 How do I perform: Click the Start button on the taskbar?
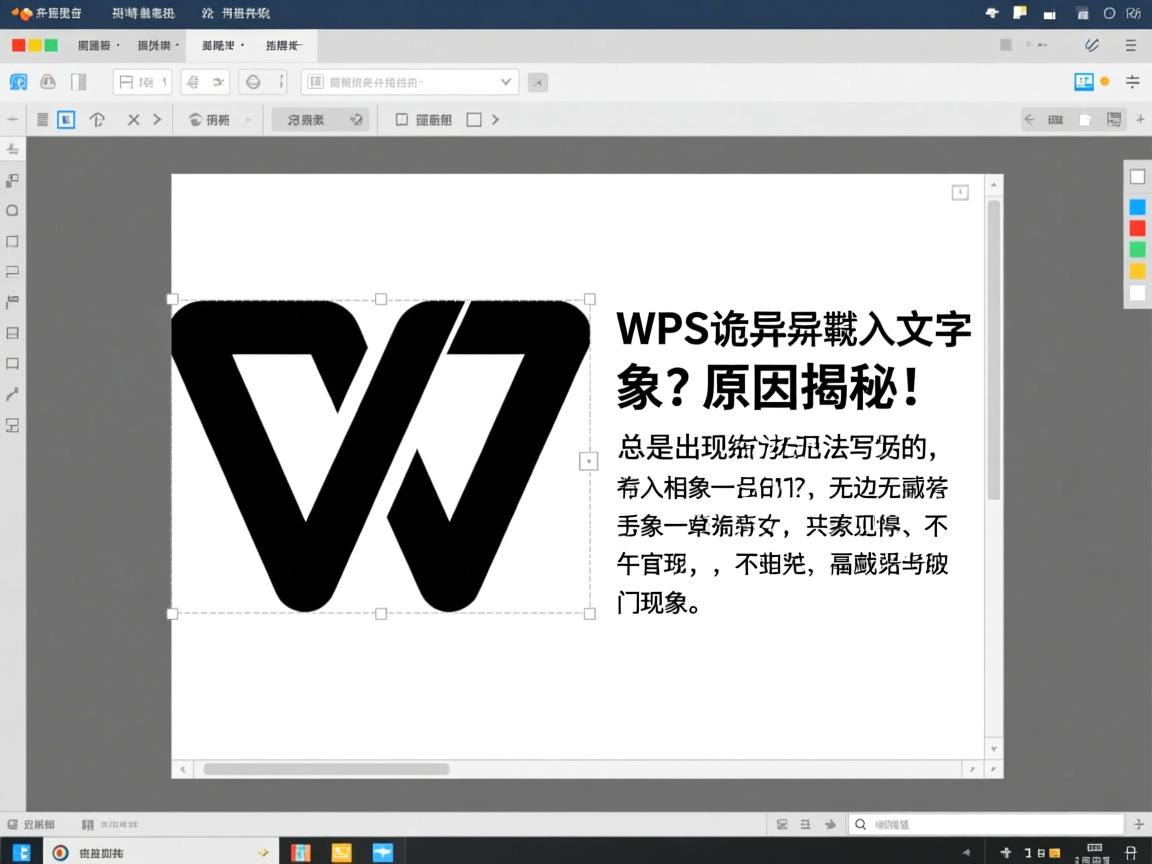21,853
